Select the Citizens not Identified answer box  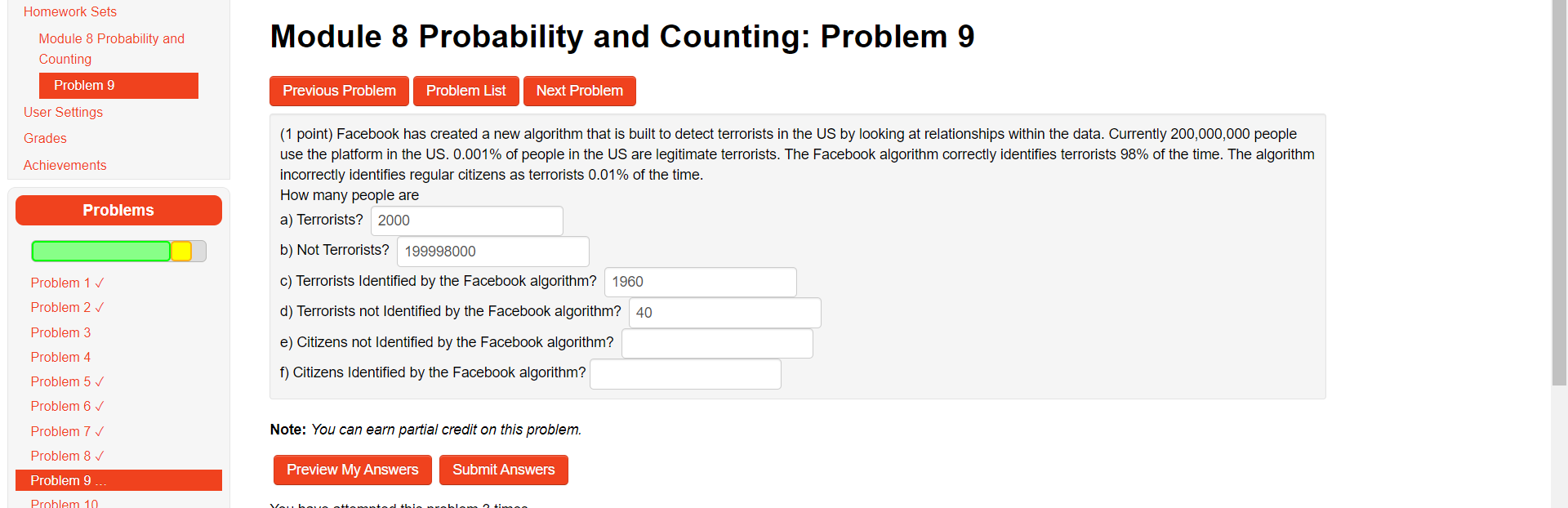point(717,343)
